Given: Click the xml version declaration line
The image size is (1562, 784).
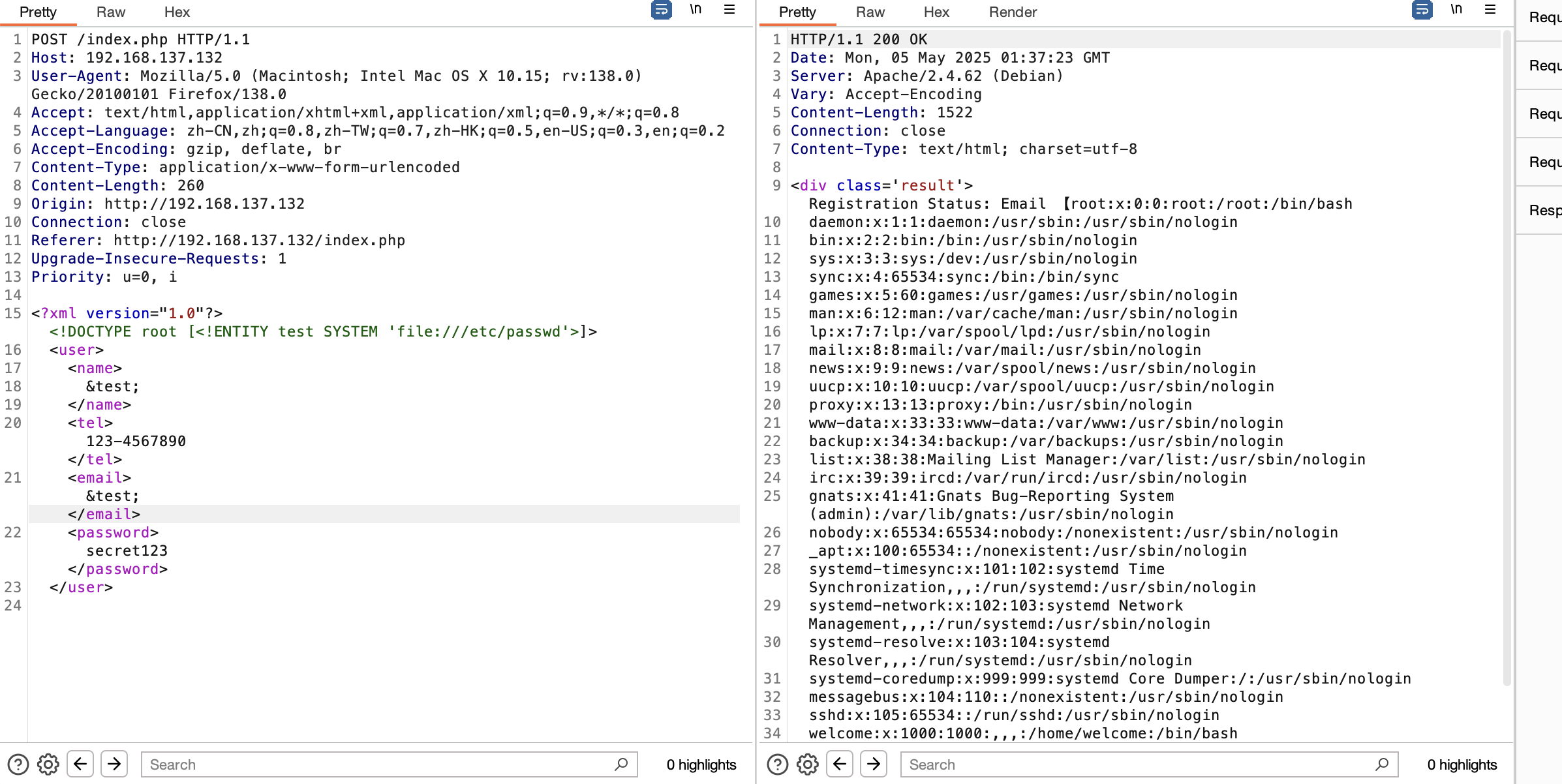Looking at the screenshot, I should [x=127, y=314].
